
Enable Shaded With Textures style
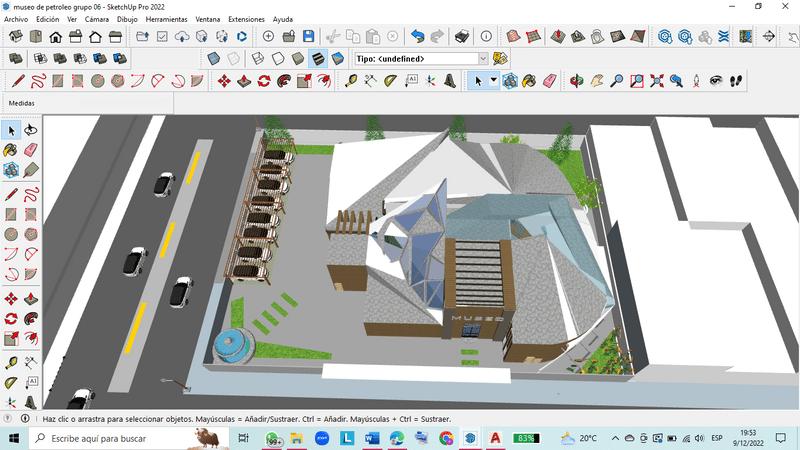click(x=318, y=58)
